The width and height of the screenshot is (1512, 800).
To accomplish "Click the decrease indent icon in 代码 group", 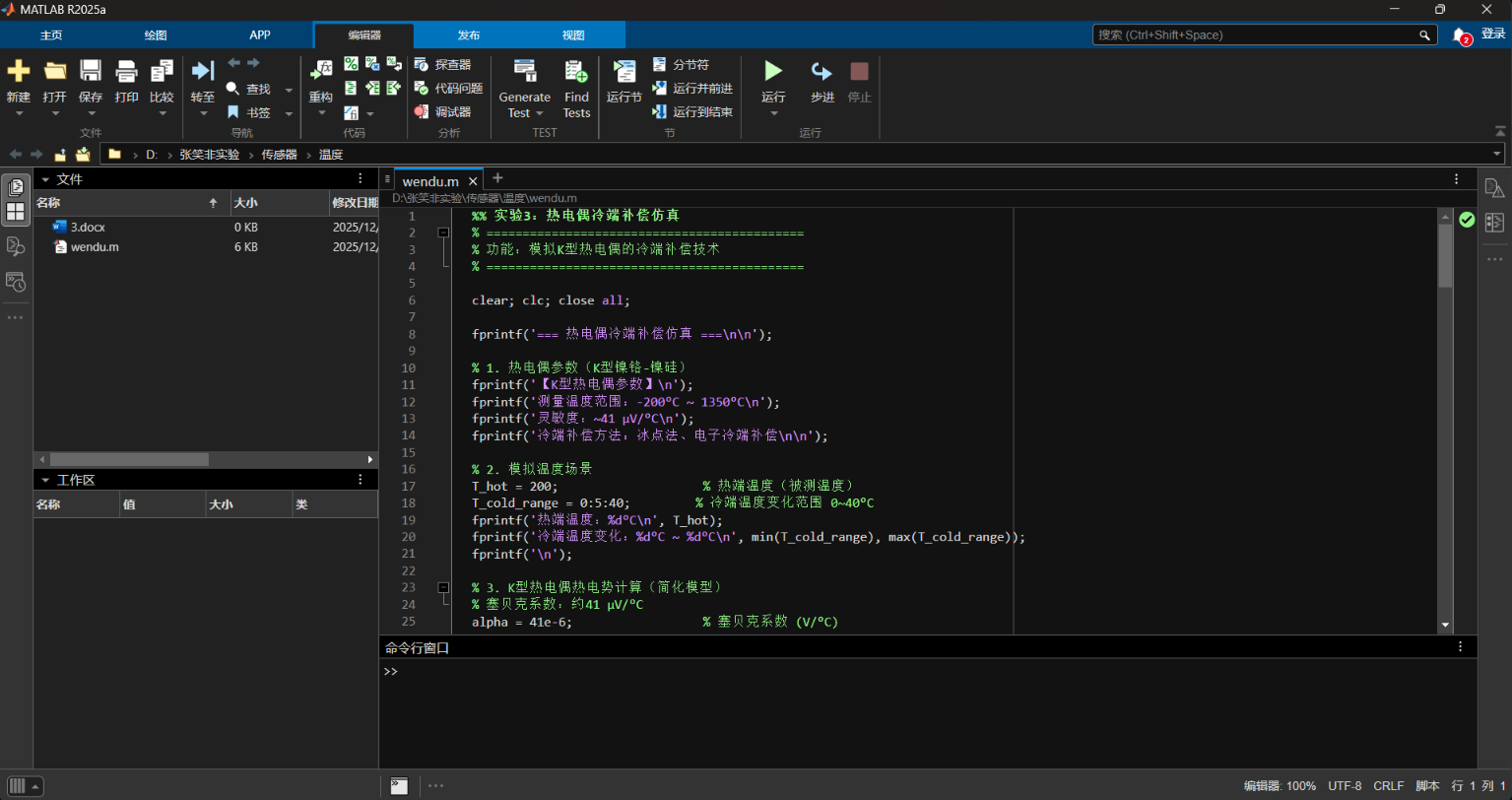I will (x=394, y=88).
